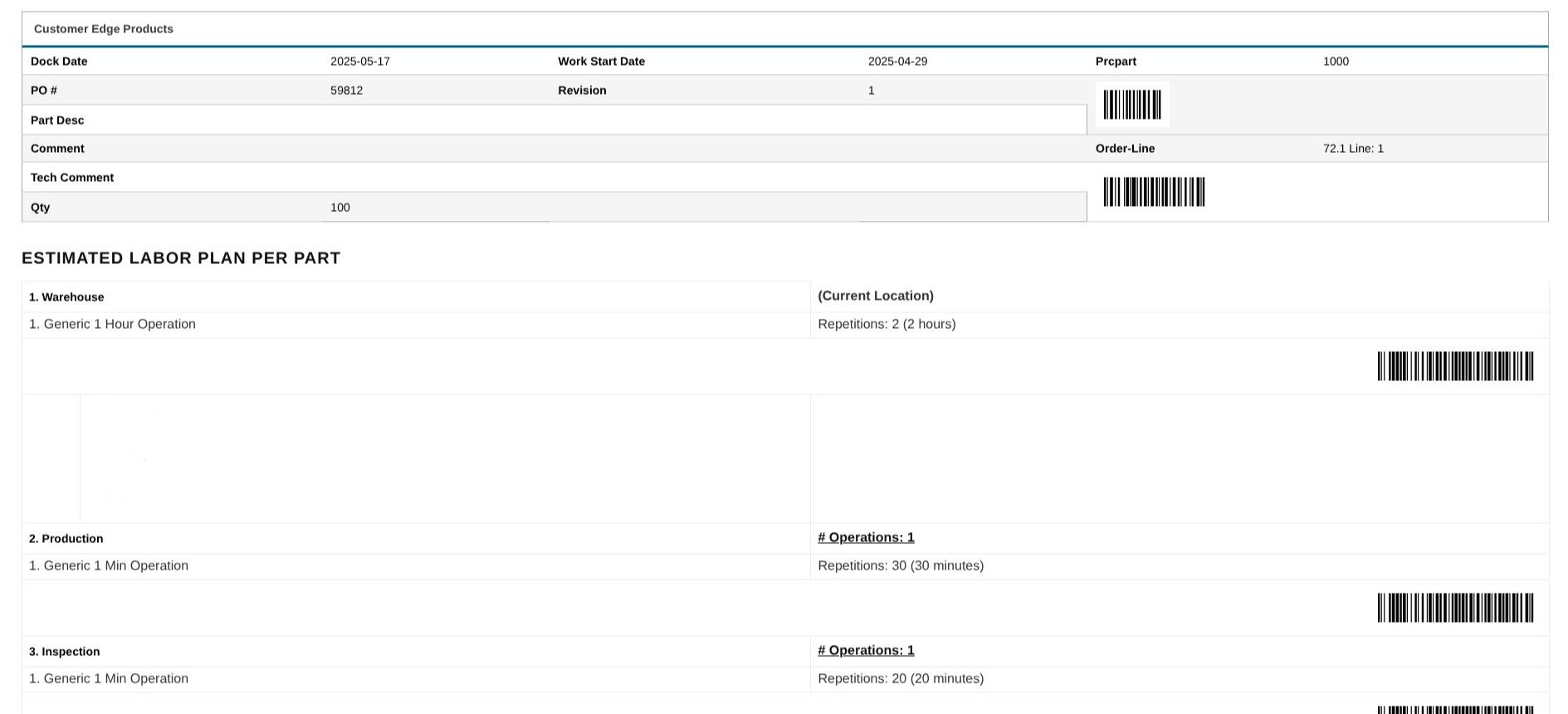Click the Work Start Date value 2025-04-29

pos(897,61)
